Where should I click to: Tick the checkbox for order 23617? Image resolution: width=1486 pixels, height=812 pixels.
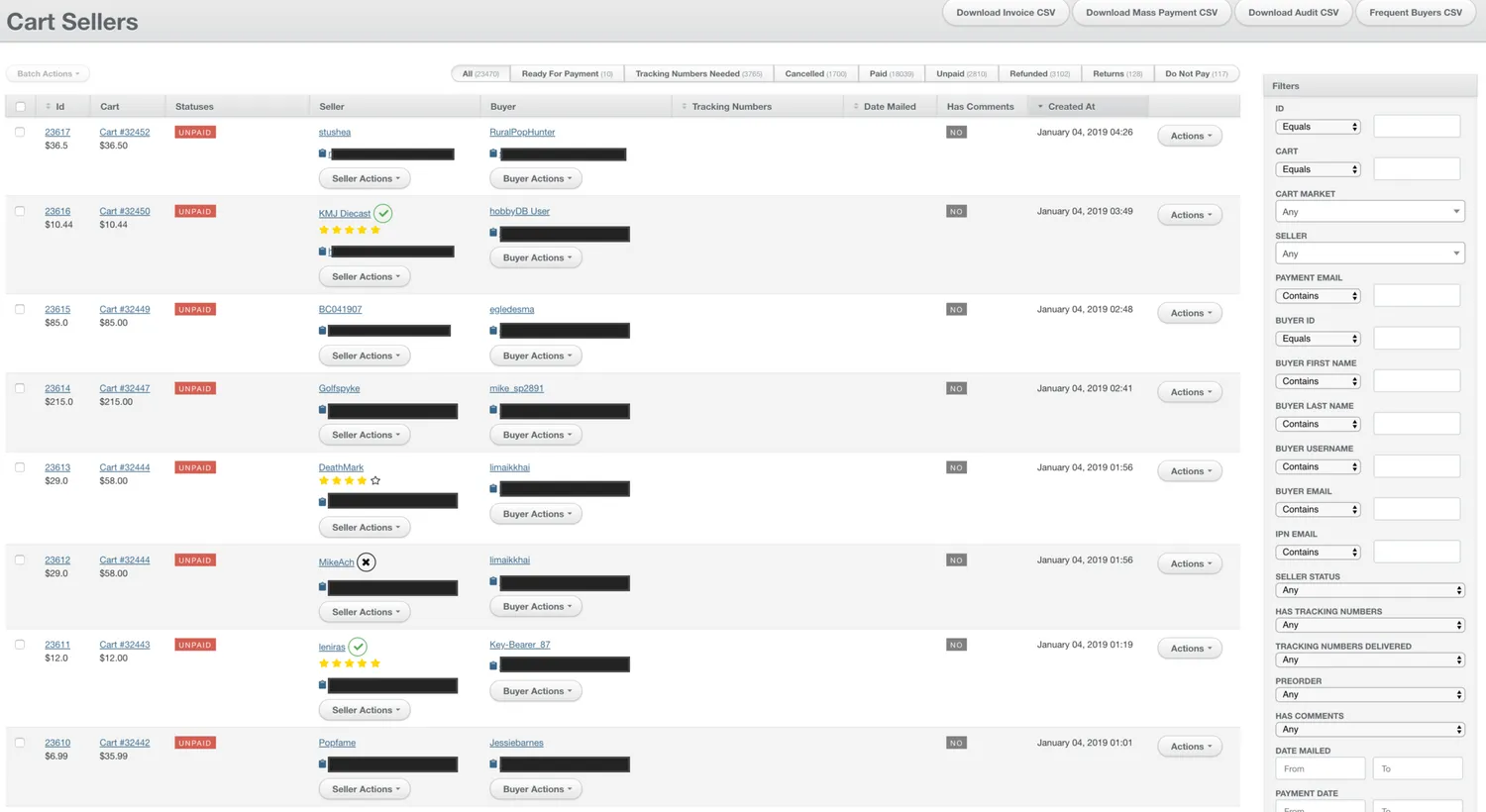[20, 132]
